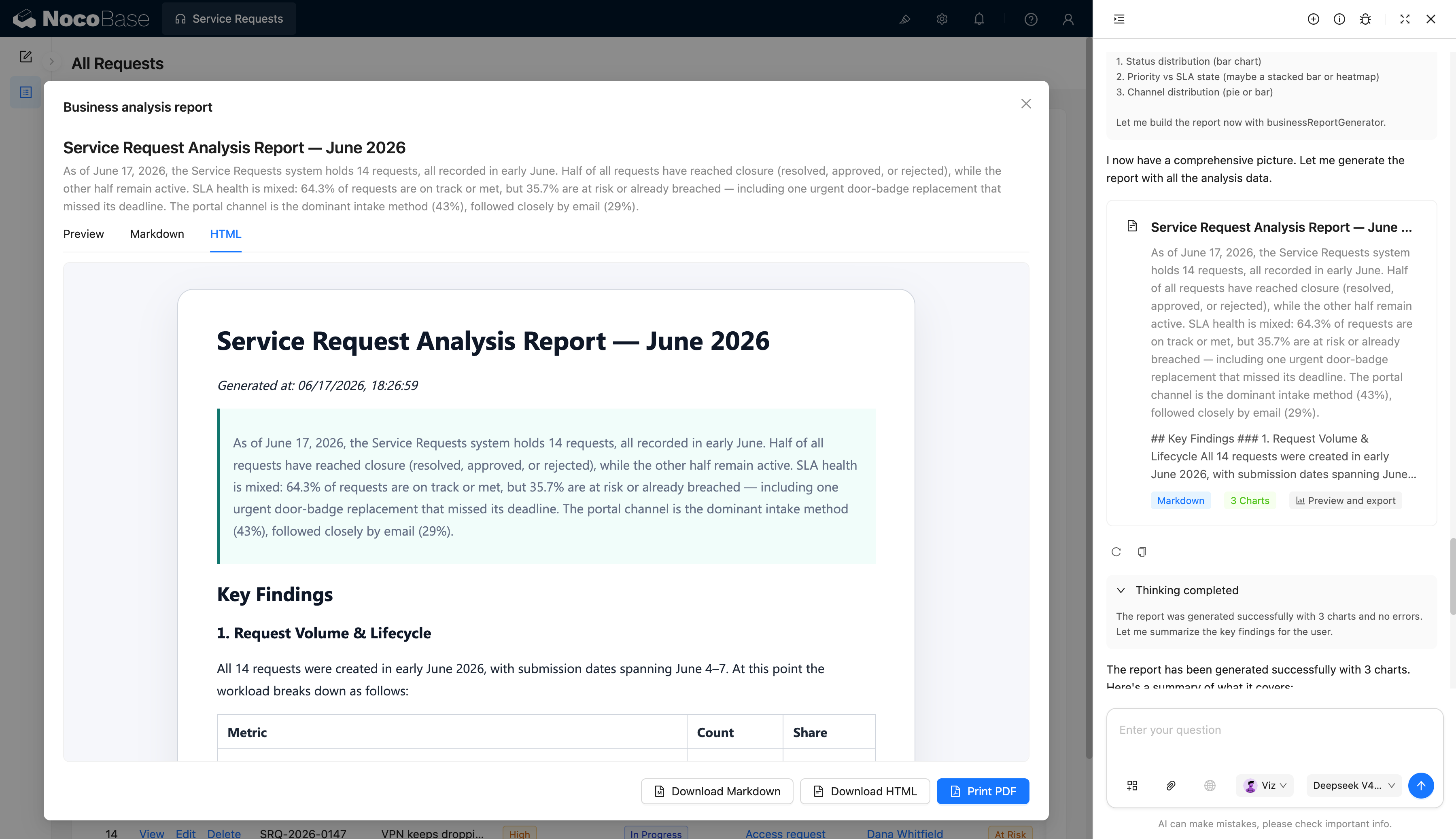Open the Viz employee dropdown

pyautogui.click(x=1265, y=786)
